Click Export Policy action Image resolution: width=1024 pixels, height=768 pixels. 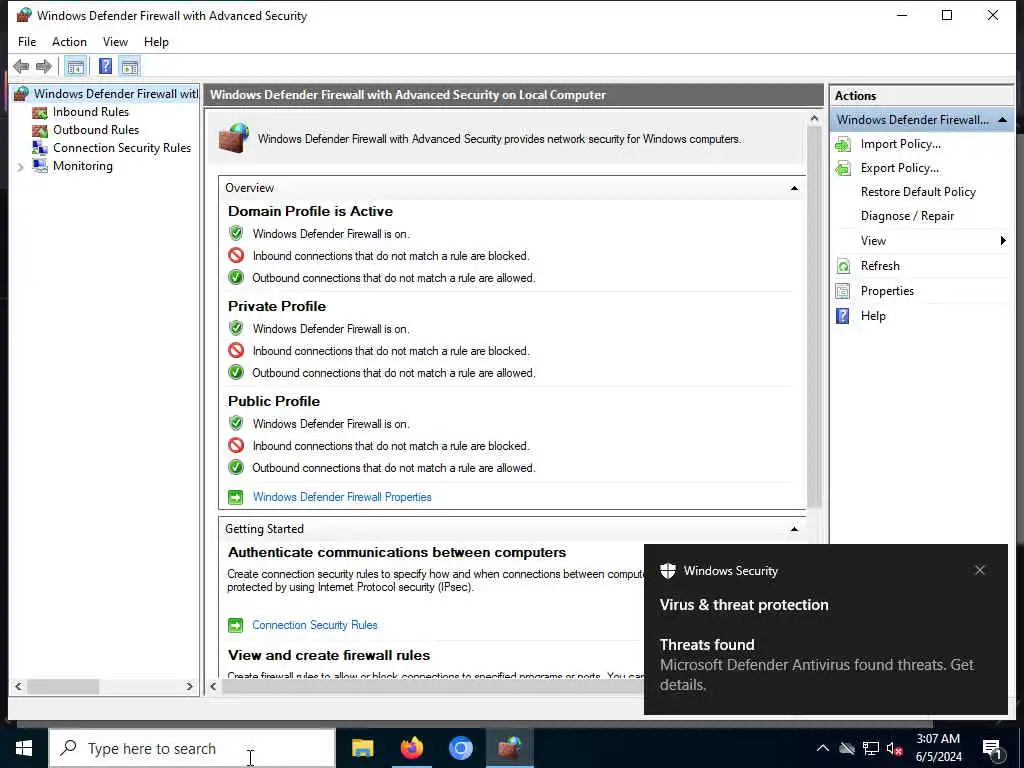[x=899, y=168]
